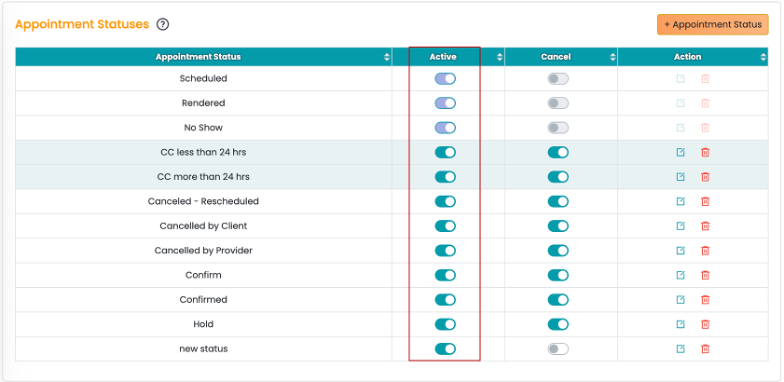Viewport: 784px width, 382px height.
Task: Sort by Action column arrows
Action: [763, 57]
